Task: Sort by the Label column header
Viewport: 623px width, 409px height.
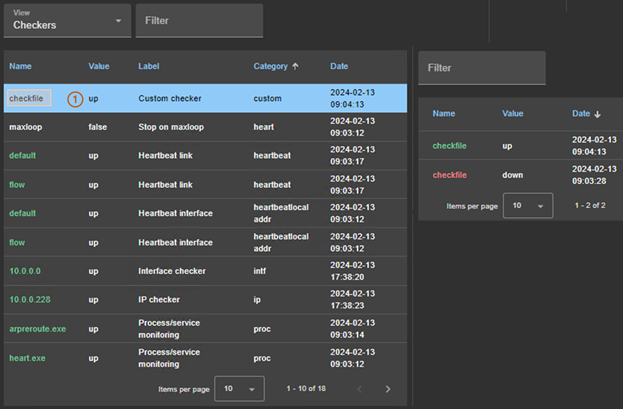Action: click(x=149, y=66)
